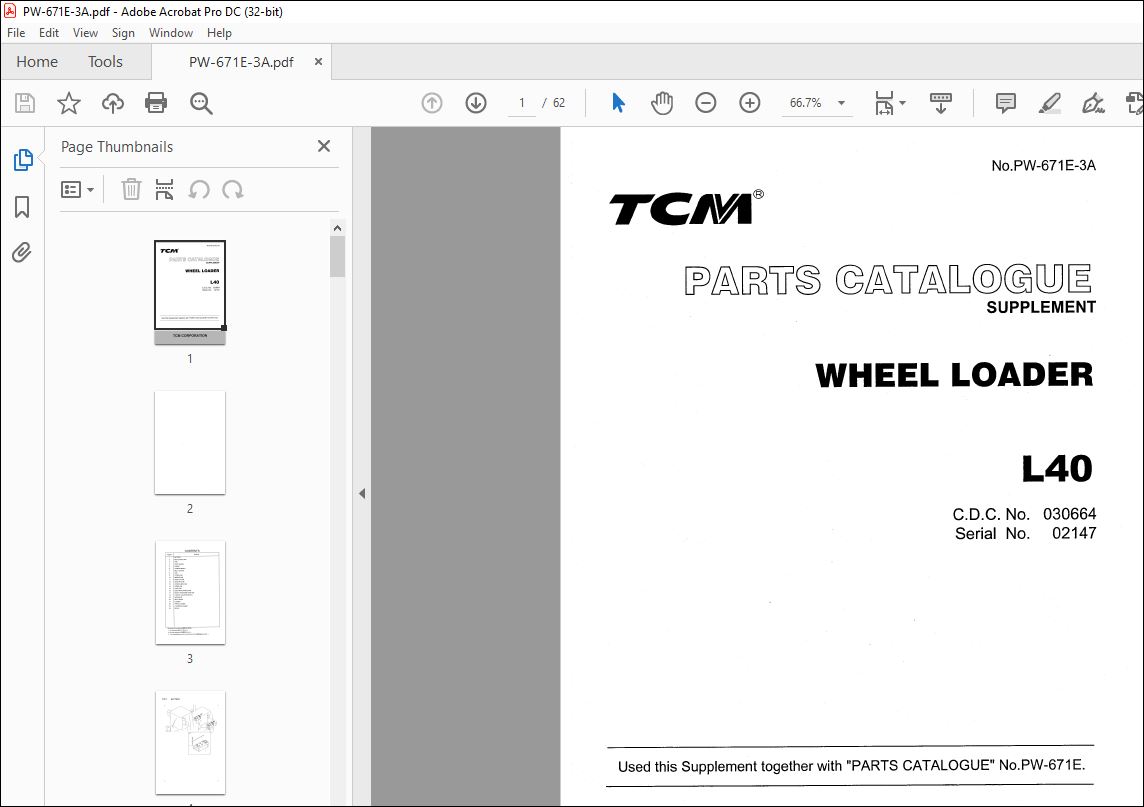Add a comment with the sticky note icon
This screenshot has width=1144, height=807.
click(x=1005, y=103)
